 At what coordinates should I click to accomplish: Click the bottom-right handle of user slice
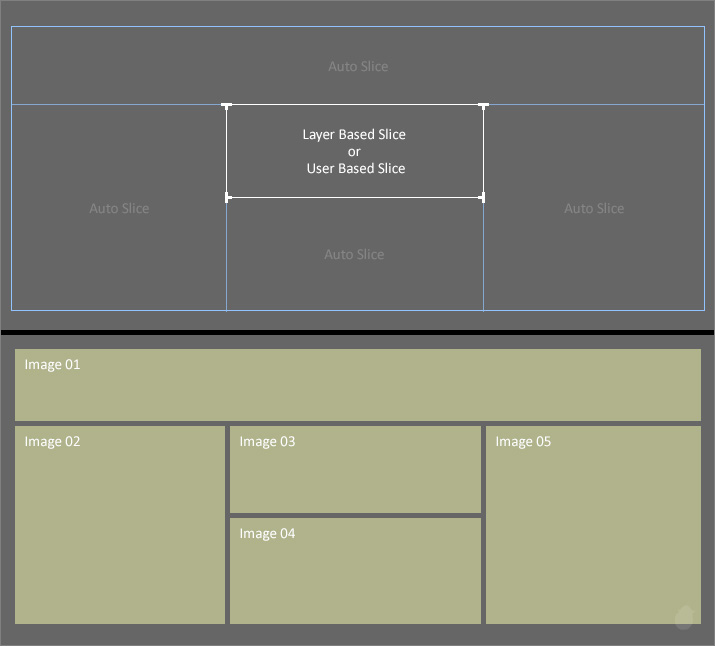click(484, 198)
